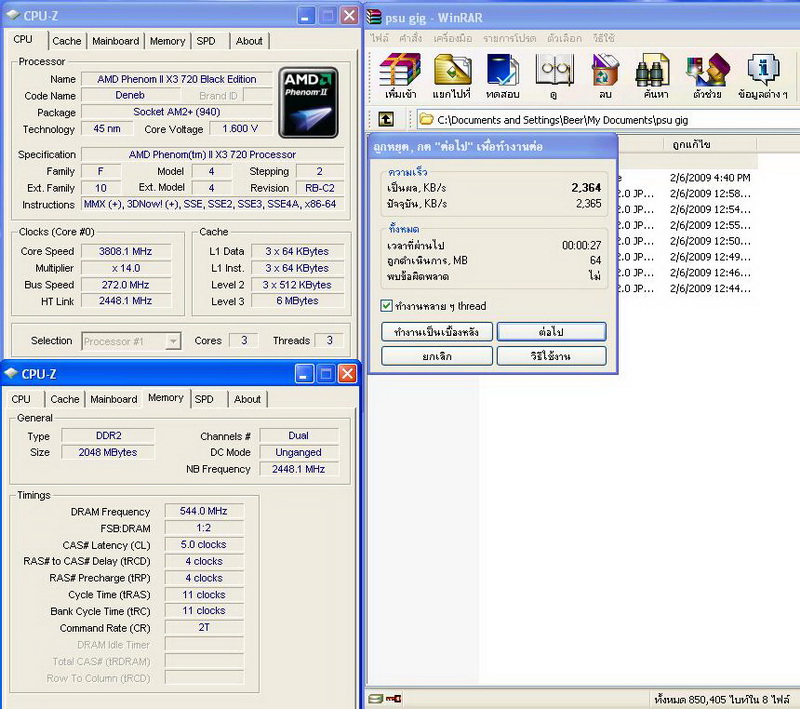Open the คำสั่ง (Commands) menu in WinRAR
Viewport: 800px width, 709px height.
pyautogui.click(x=411, y=38)
